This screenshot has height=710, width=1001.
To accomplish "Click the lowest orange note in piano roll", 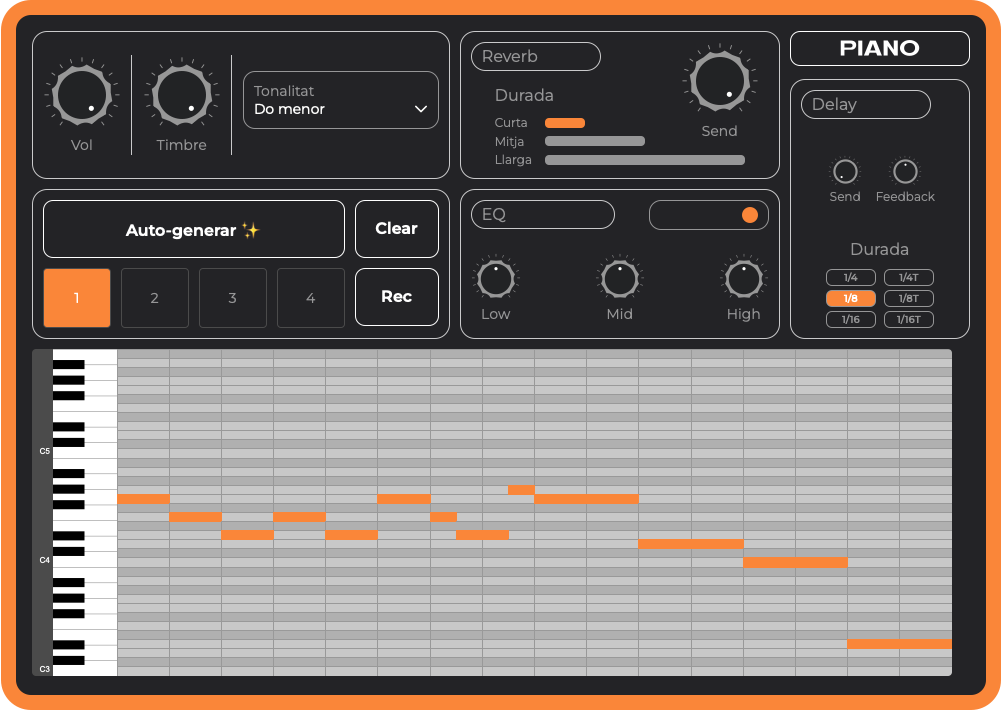I will tap(898, 644).
